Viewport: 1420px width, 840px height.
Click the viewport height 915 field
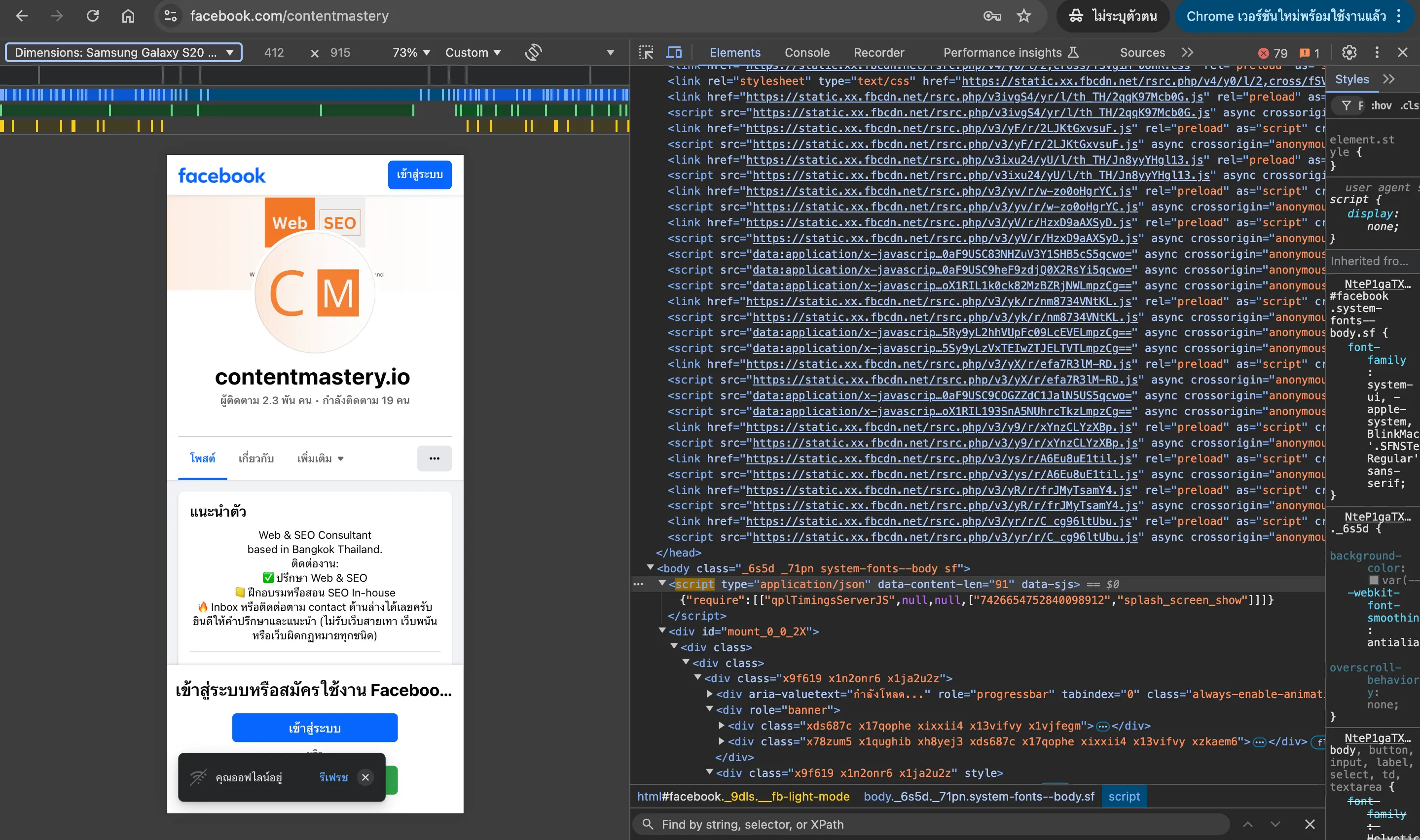pyautogui.click(x=340, y=53)
